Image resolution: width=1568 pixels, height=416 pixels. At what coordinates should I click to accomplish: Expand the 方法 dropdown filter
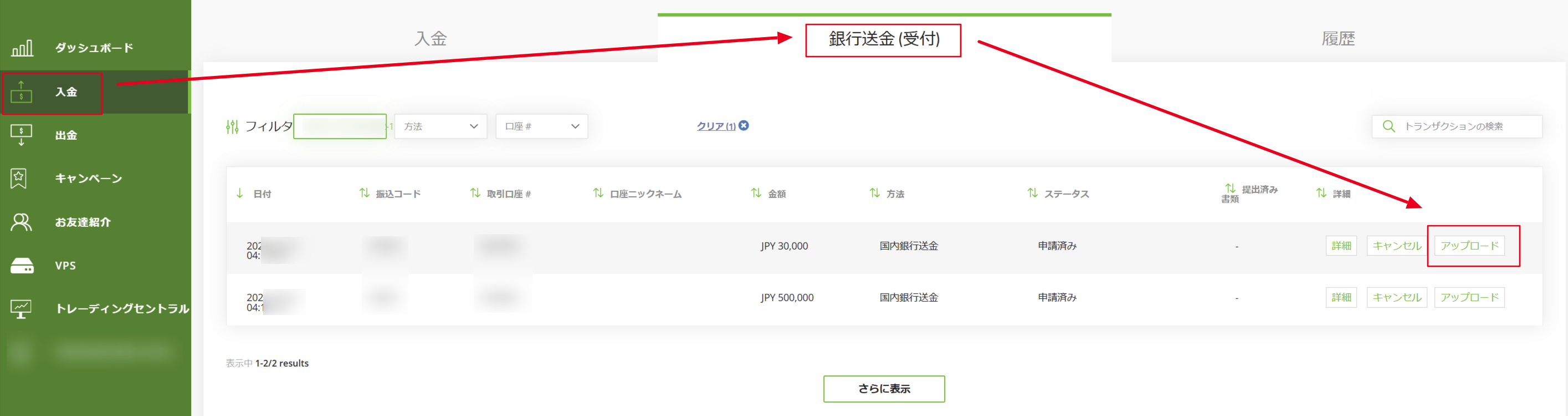pyautogui.click(x=440, y=126)
